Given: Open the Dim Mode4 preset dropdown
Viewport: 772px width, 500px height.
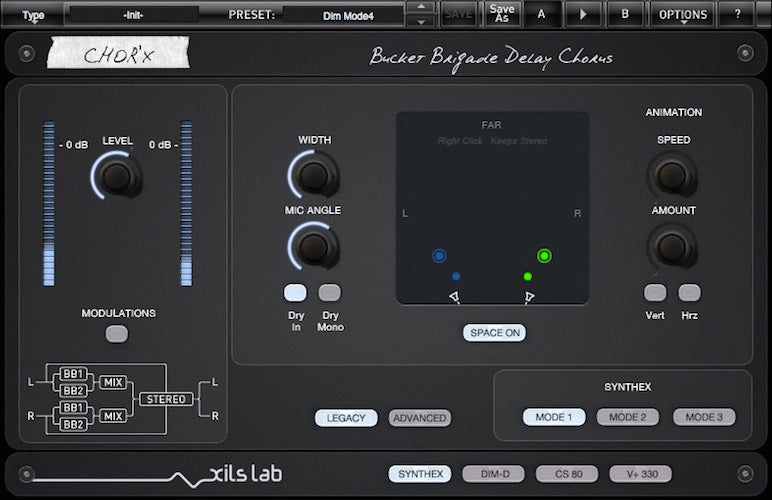Looking at the screenshot, I should tap(343, 15).
